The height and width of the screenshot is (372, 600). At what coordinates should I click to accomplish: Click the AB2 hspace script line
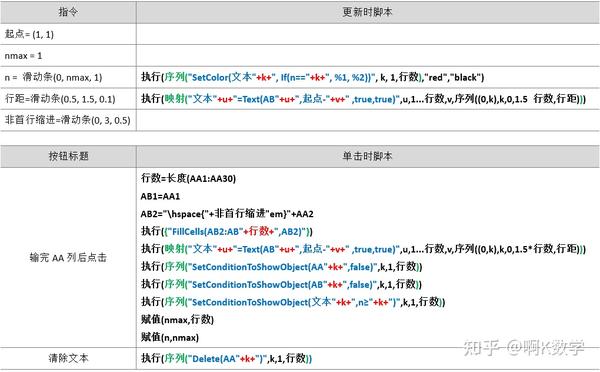click(x=227, y=214)
